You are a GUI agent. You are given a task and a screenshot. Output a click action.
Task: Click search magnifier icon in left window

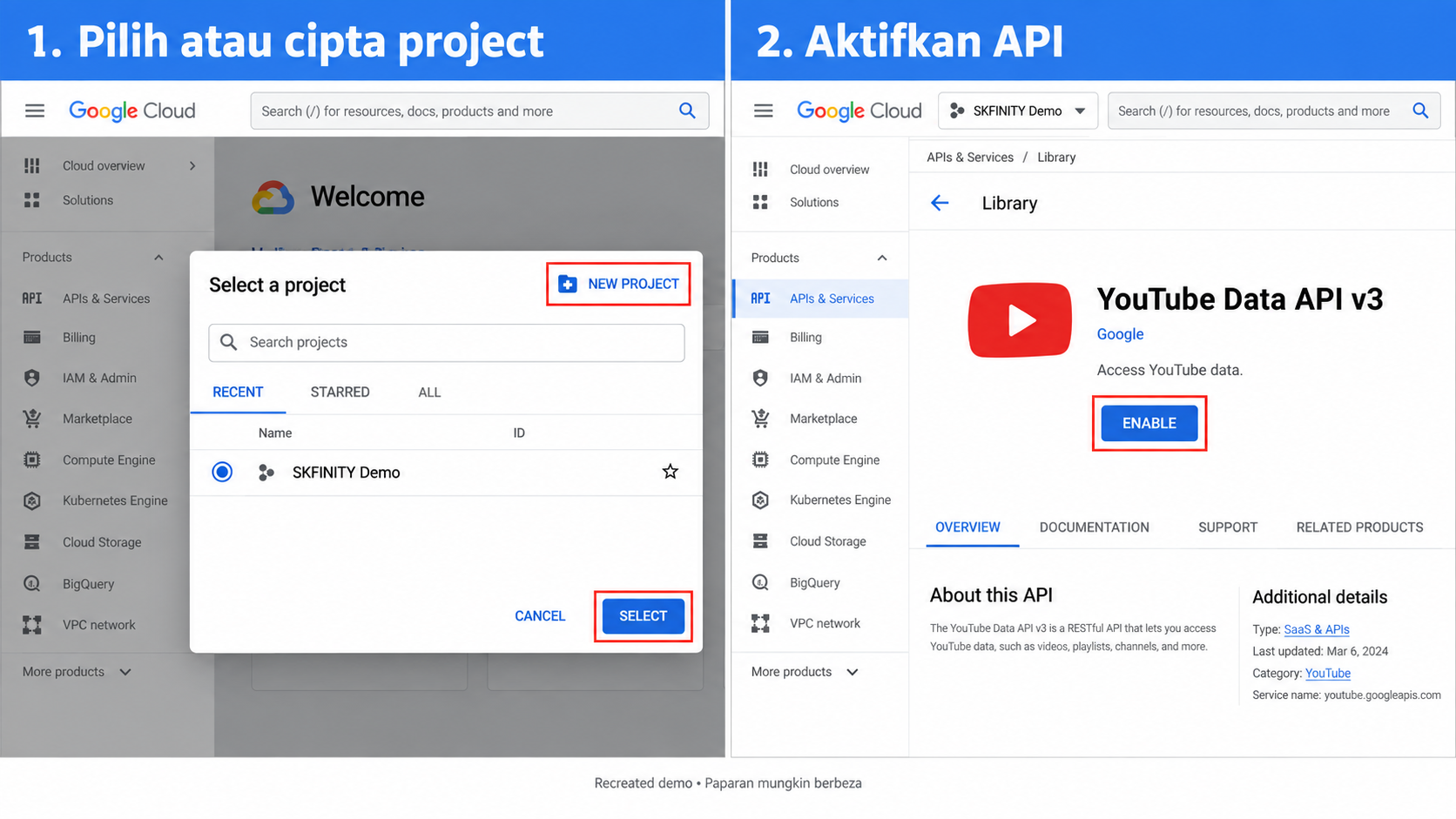(687, 111)
